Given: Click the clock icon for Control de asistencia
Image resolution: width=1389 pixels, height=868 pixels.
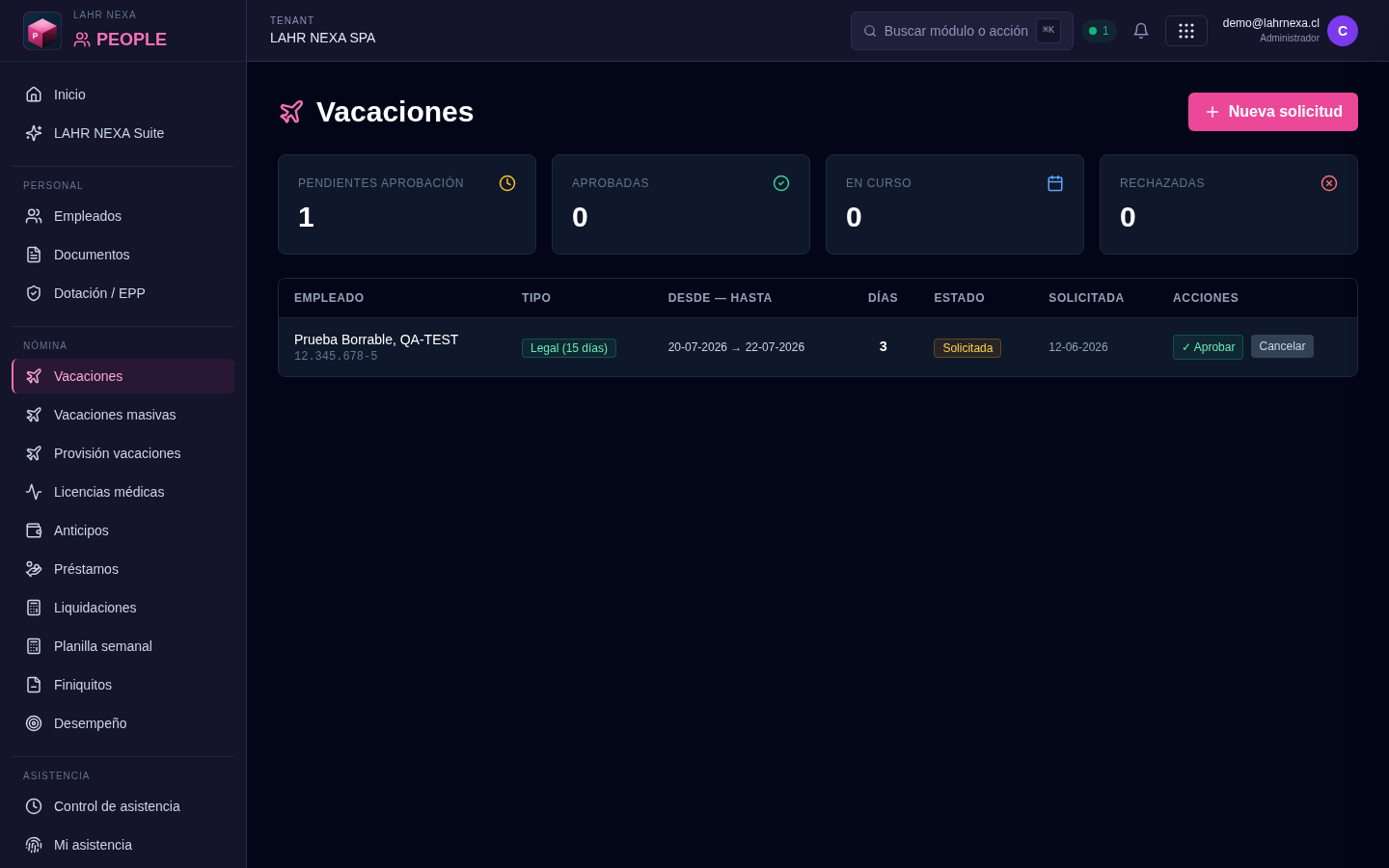Looking at the screenshot, I should pyautogui.click(x=34, y=806).
